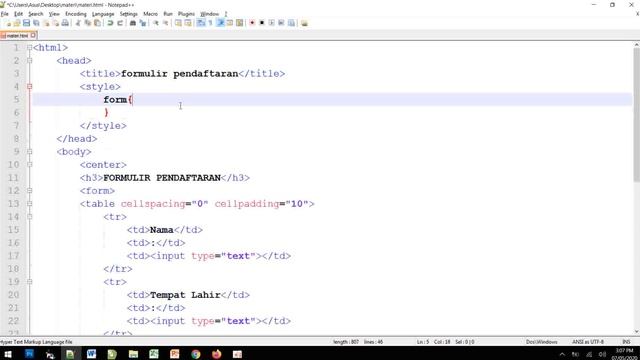Click the Close All toolbar icon
Image resolution: width=640 pixels, height=360 pixels.
click(56, 23)
